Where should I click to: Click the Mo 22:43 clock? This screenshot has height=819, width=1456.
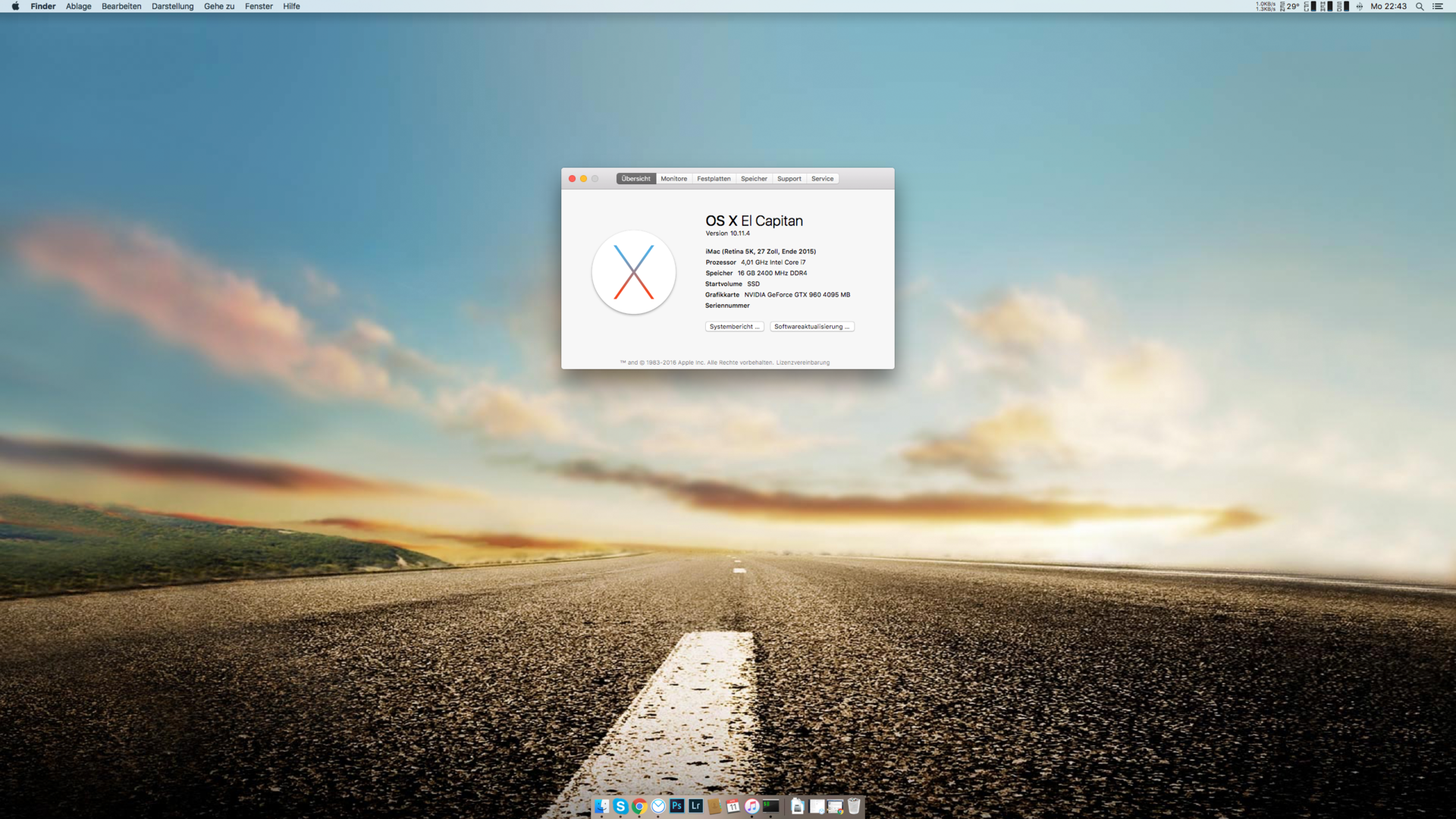[x=1389, y=6]
